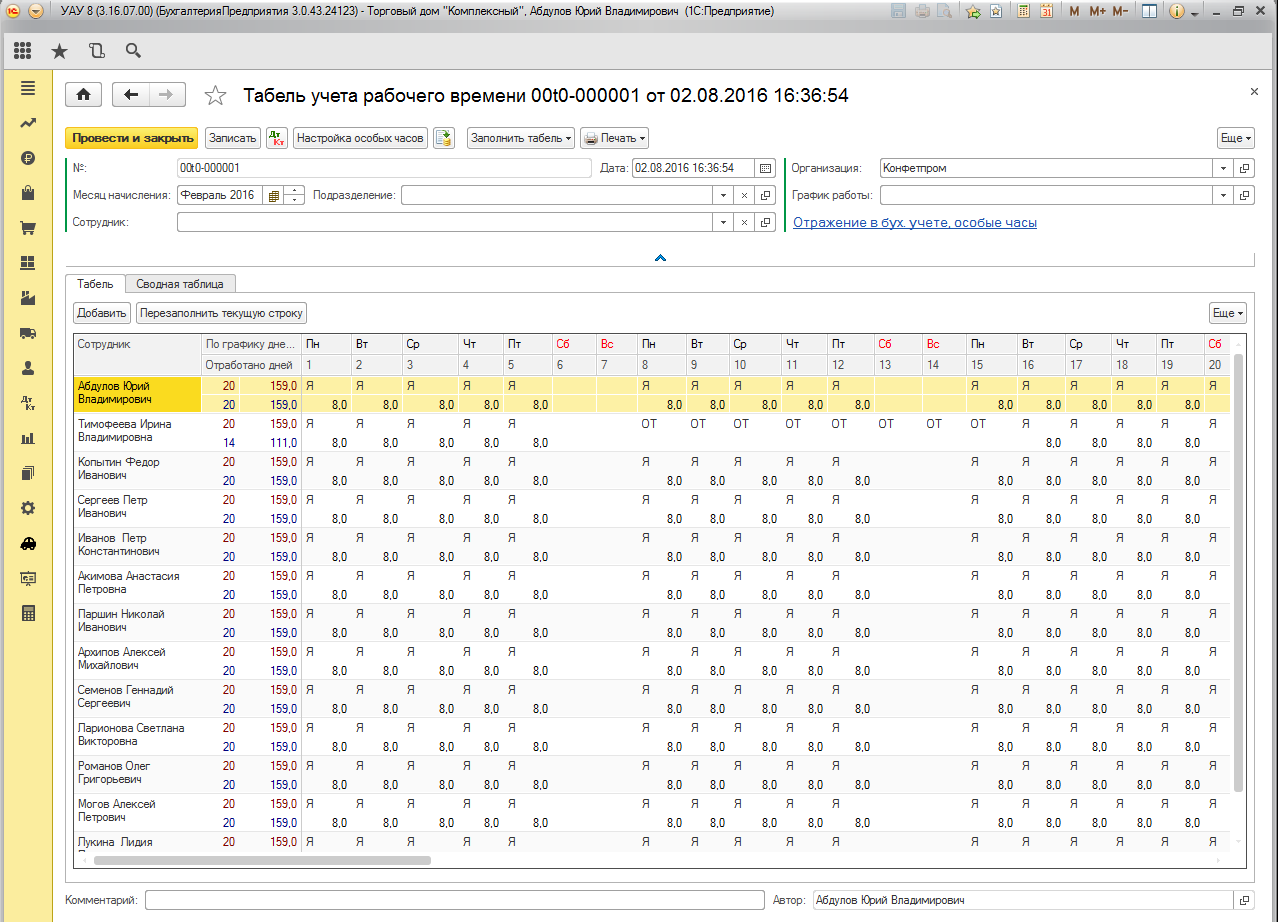
Task: Switch to Сводная таблица tab
Action: click(x=181, y=283)
